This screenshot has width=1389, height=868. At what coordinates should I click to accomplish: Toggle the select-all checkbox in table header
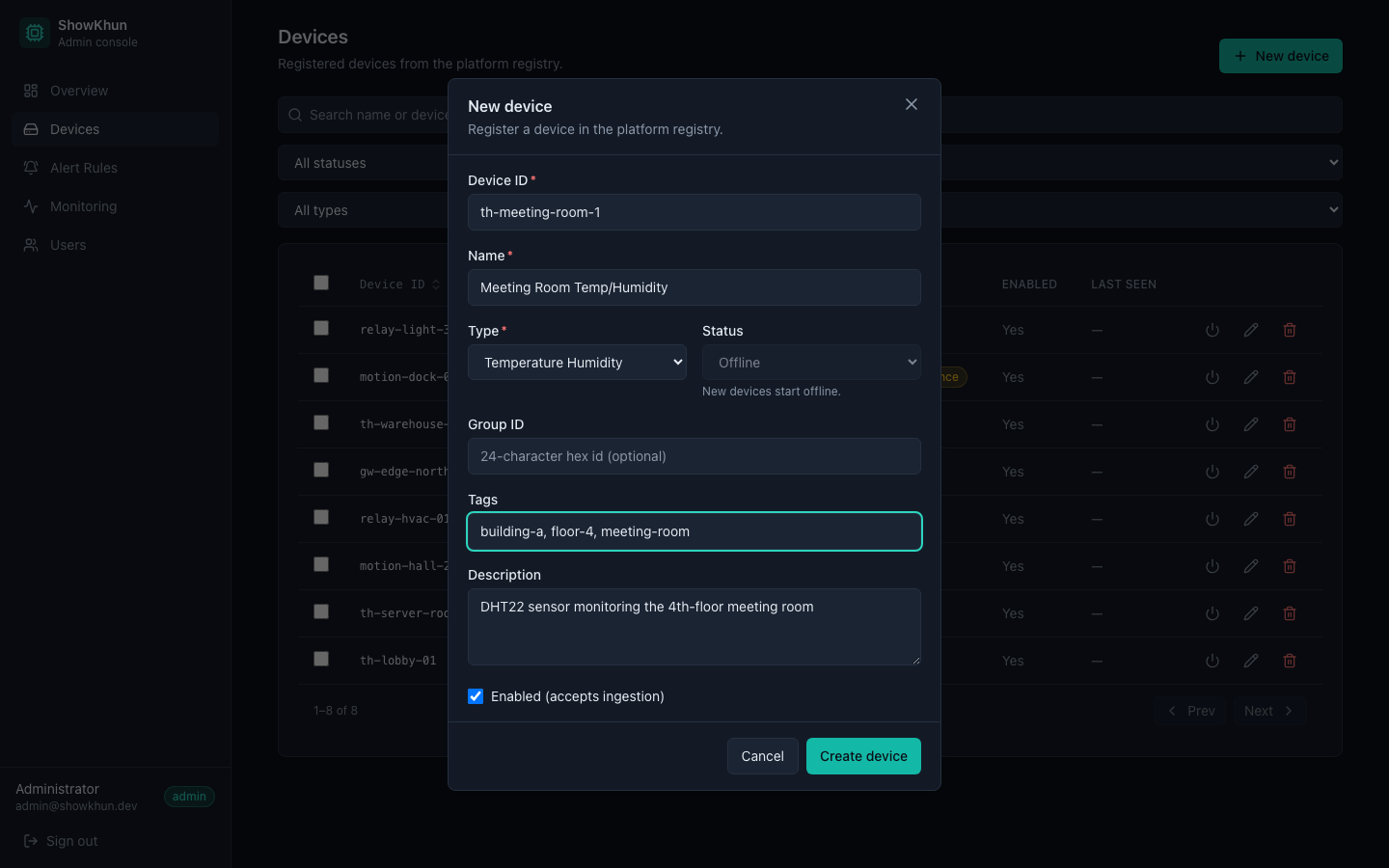pyautogui.click(x=321, y=283)
